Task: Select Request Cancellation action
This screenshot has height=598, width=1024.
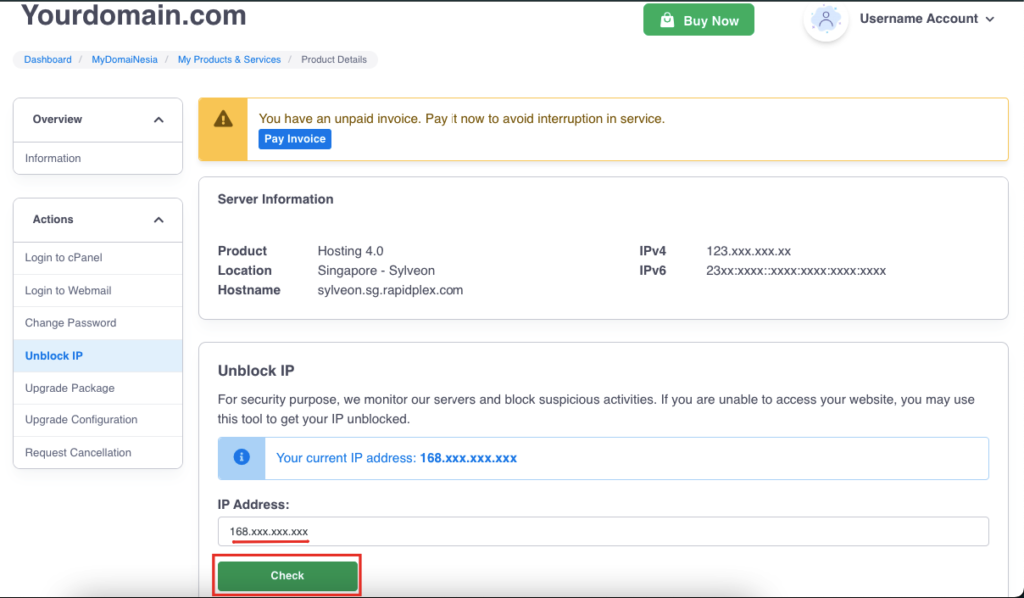Action: (x=98, y=452)
